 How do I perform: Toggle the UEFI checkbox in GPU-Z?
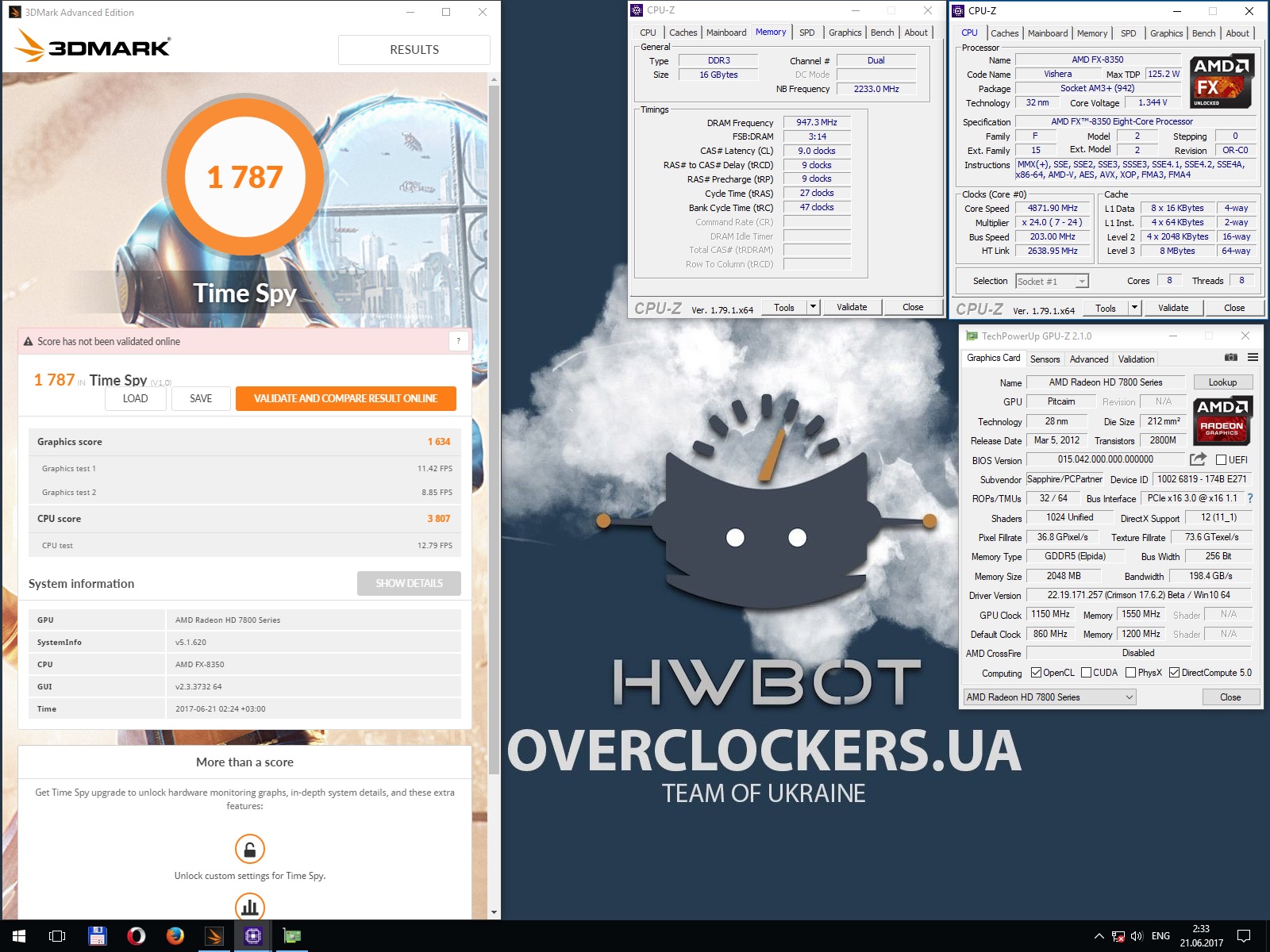click(x=1222, y=459)
